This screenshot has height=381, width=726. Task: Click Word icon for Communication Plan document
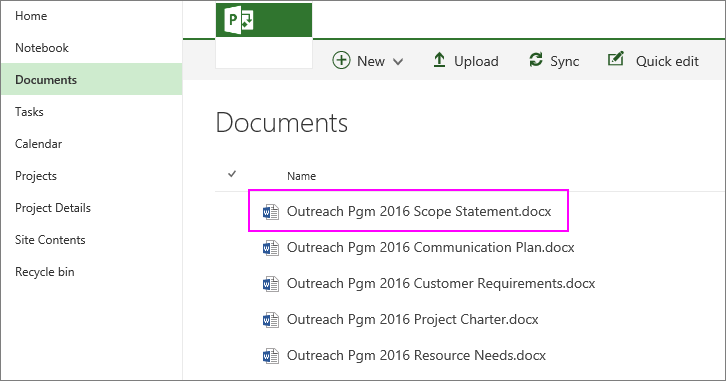270,248
